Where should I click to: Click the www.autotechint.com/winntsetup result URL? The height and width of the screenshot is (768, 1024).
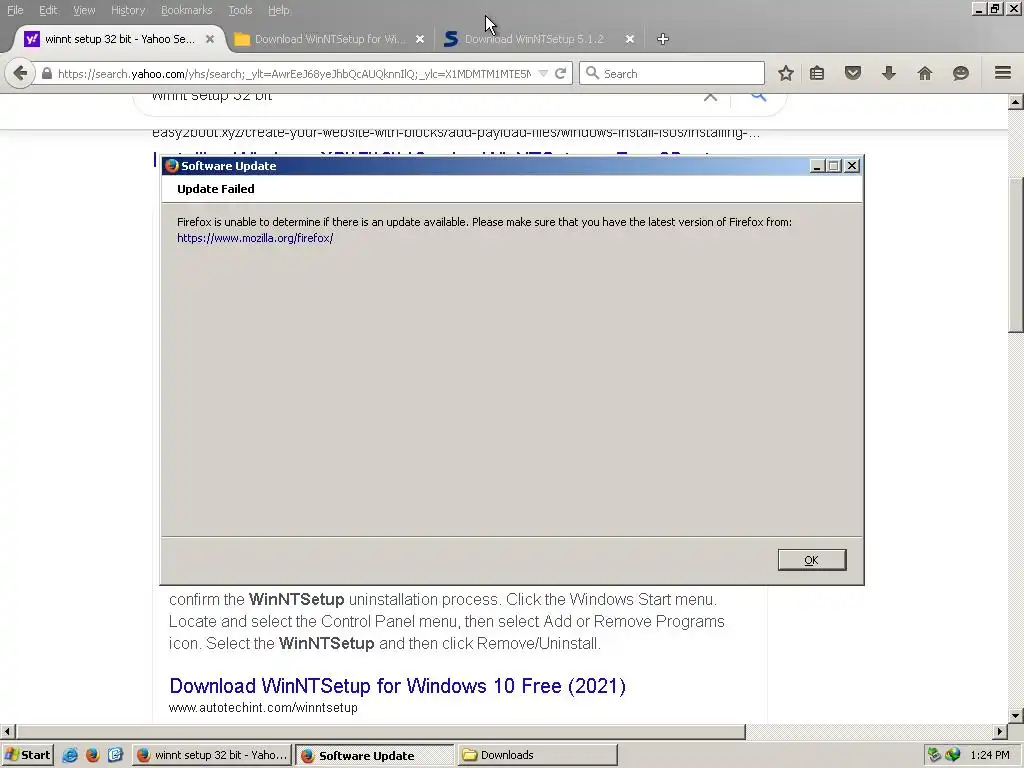263,707
